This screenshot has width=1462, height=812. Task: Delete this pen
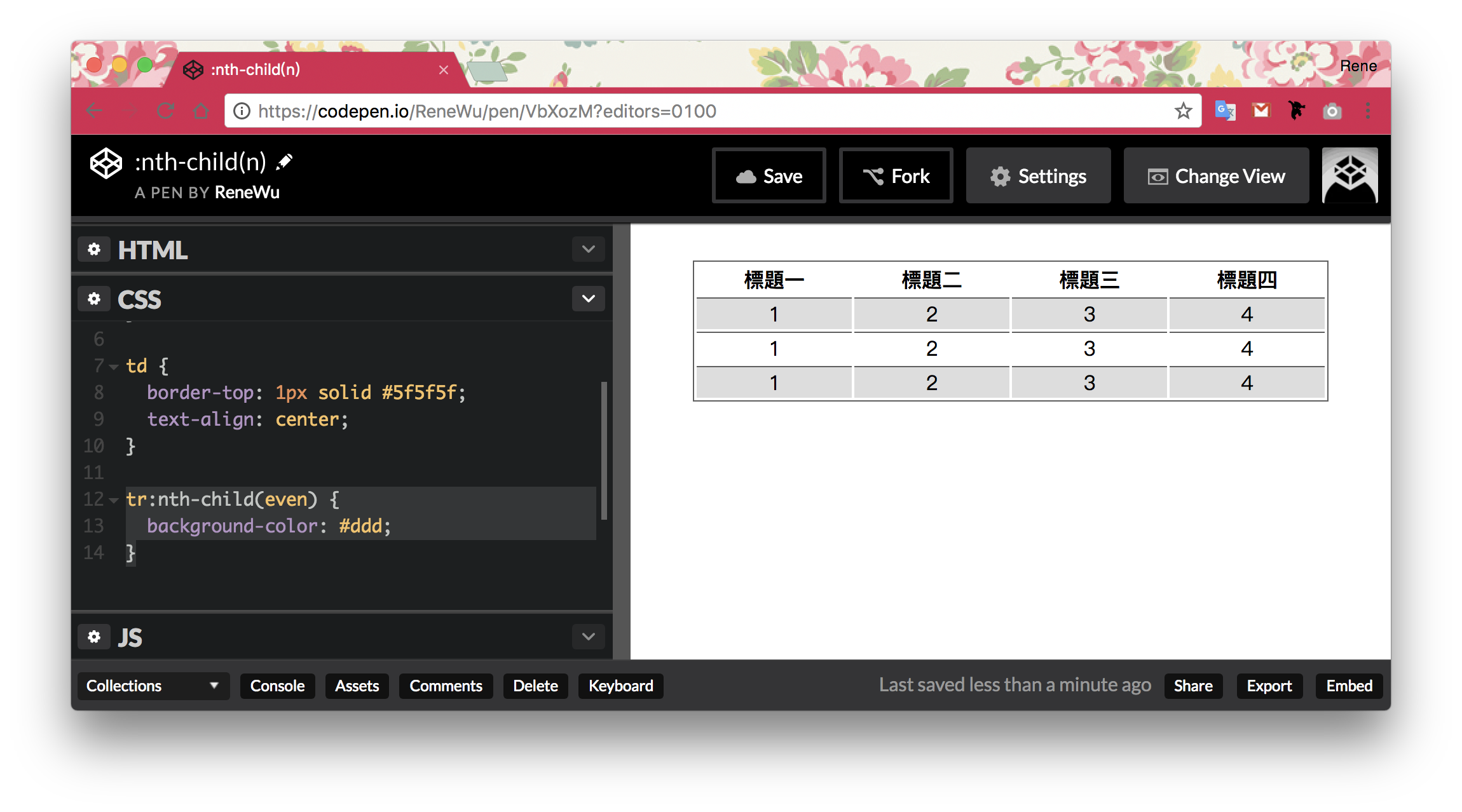point(535,686)
